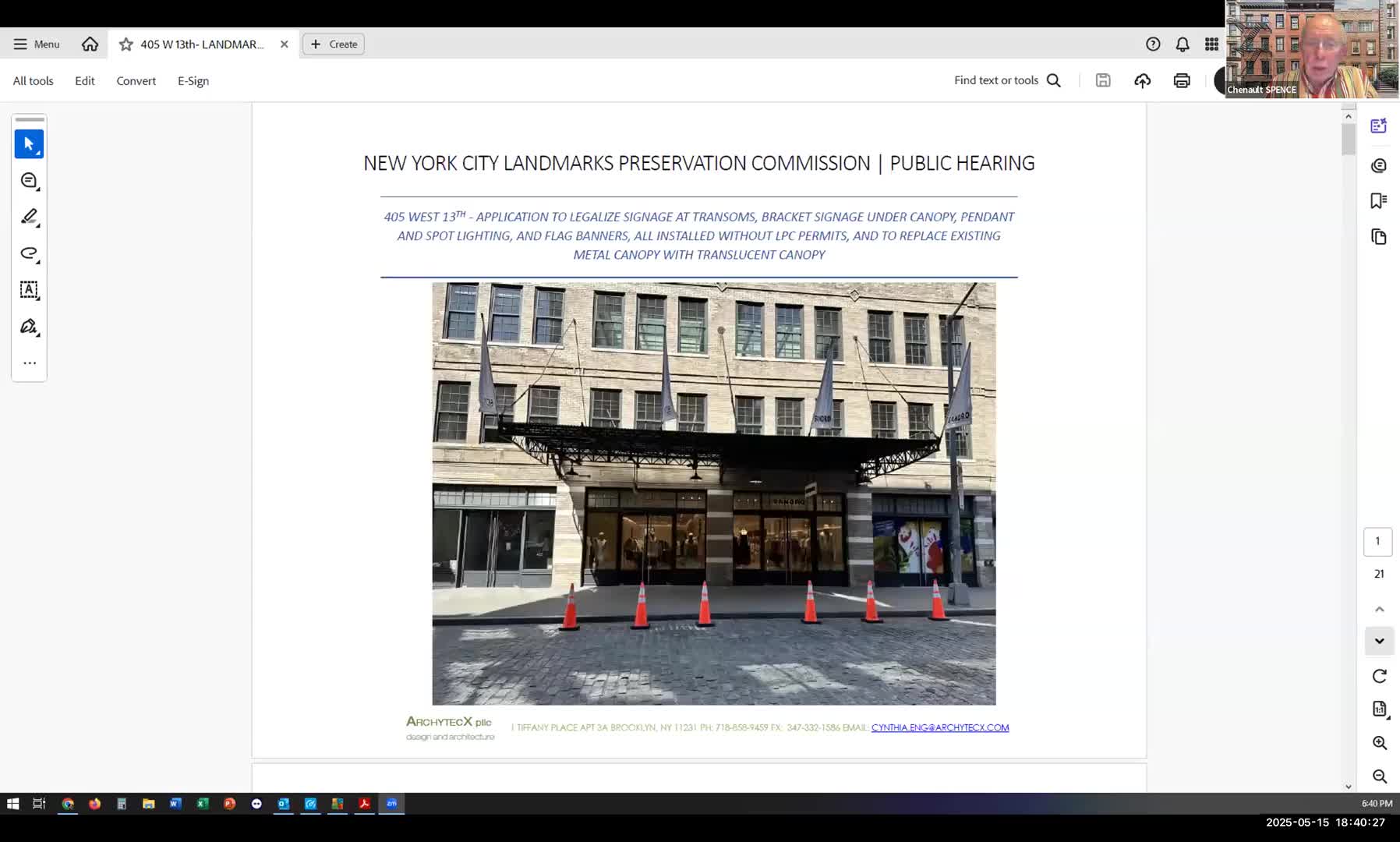The height and width of the screenshot is (842, 1400).
Task: Open the fill and sign pen tool
Action: click(x=29, y=327)
